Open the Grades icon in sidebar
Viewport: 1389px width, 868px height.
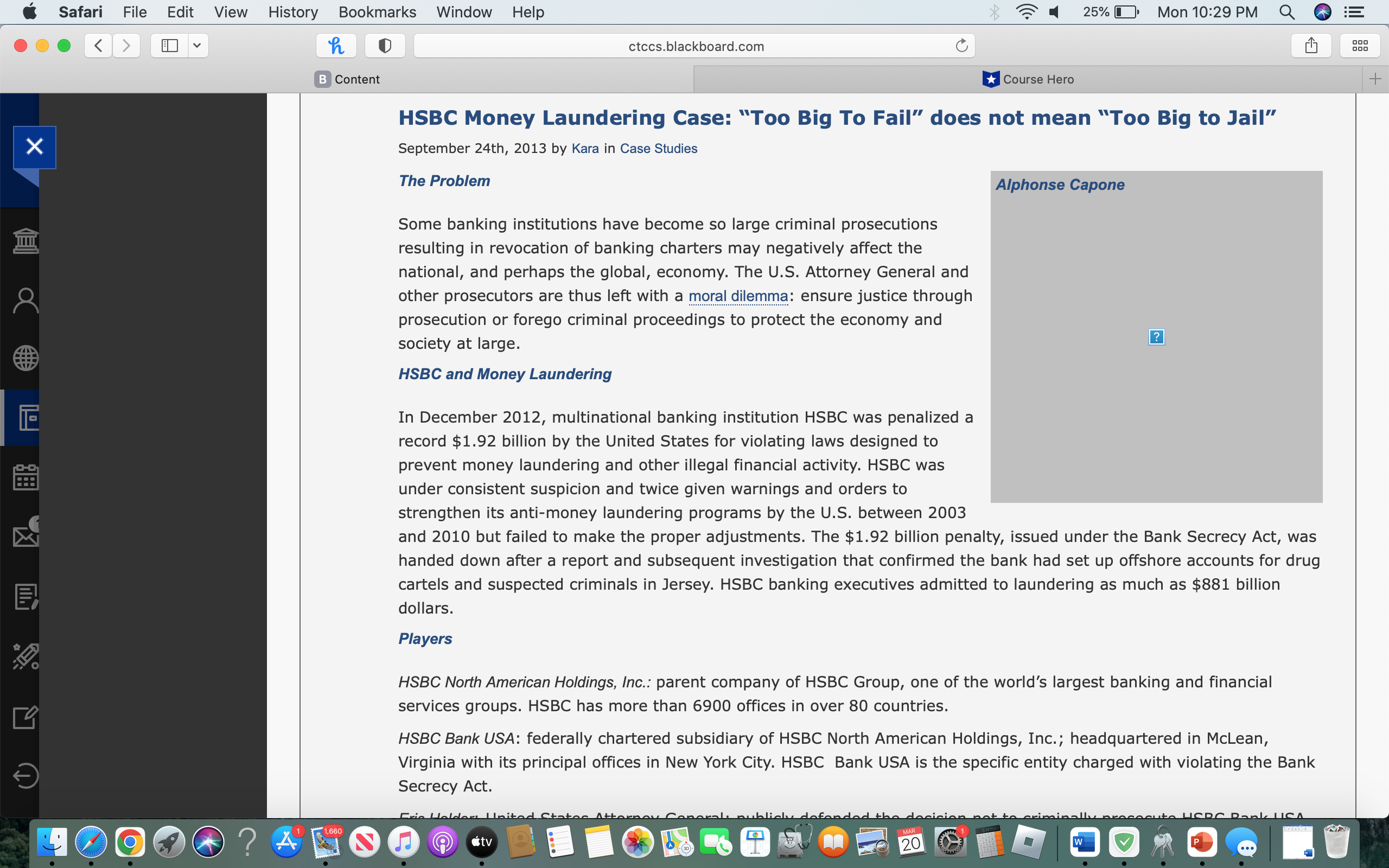click(26, 597)
